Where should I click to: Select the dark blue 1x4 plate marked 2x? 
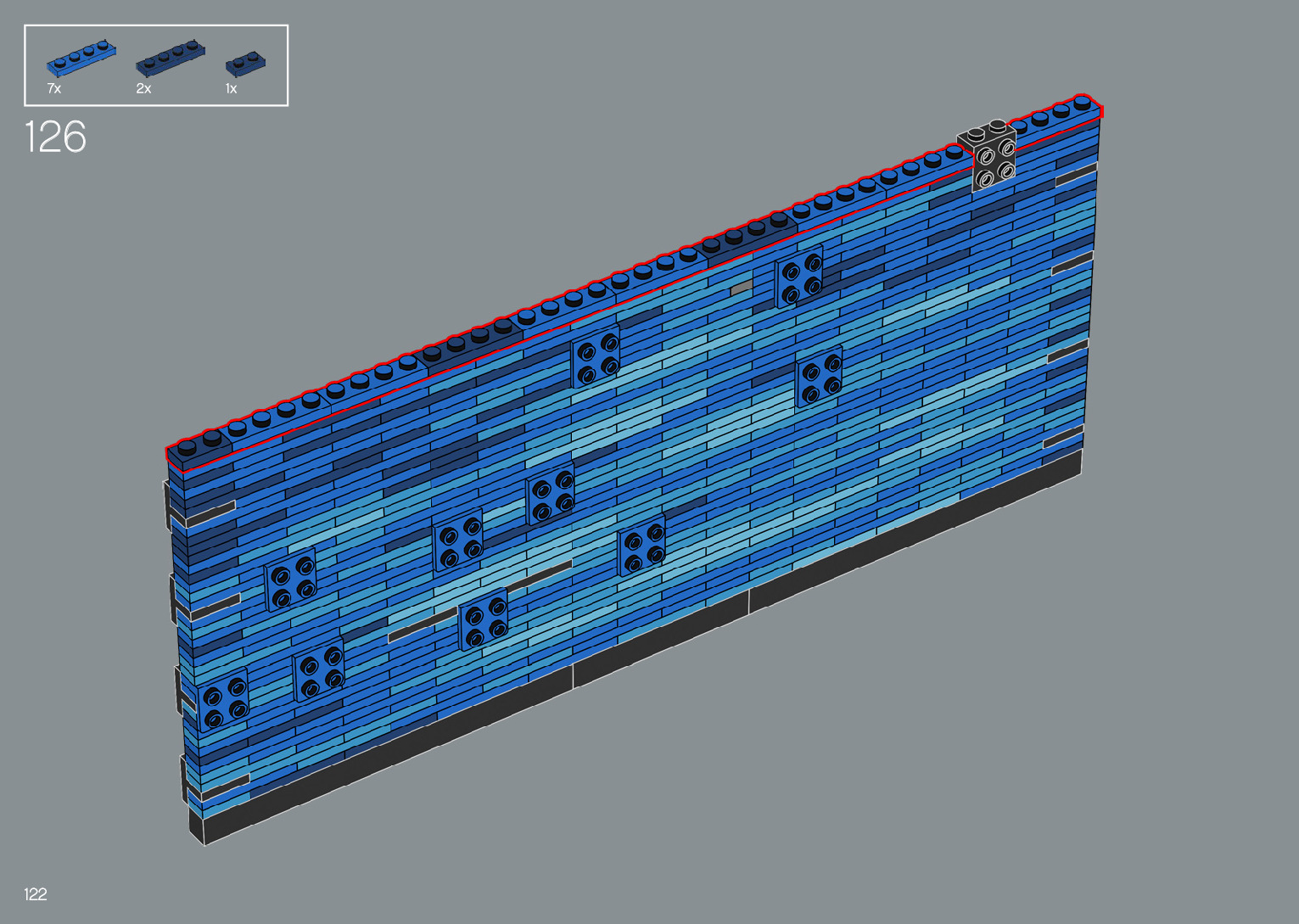click(x=170, y=57)
